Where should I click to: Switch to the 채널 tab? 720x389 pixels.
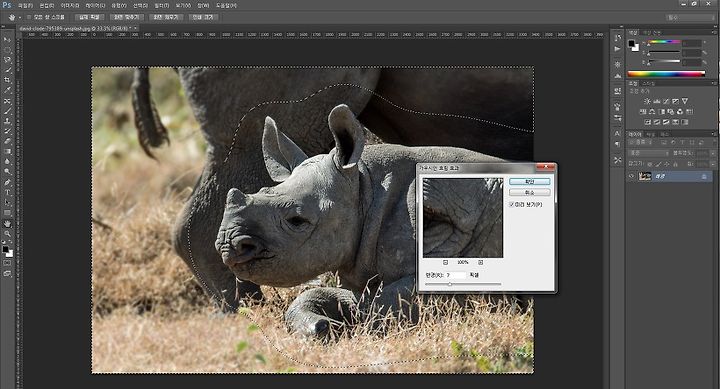[651, 135]
